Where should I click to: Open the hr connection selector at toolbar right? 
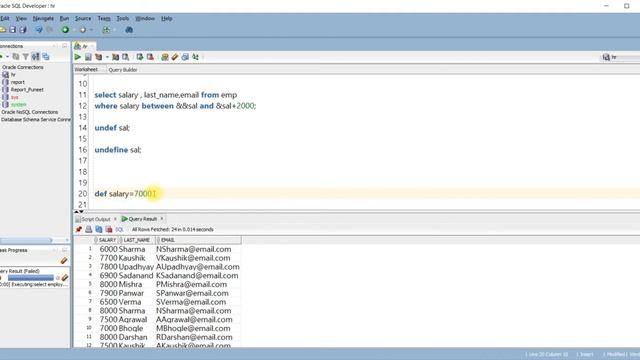pos(620,58)
